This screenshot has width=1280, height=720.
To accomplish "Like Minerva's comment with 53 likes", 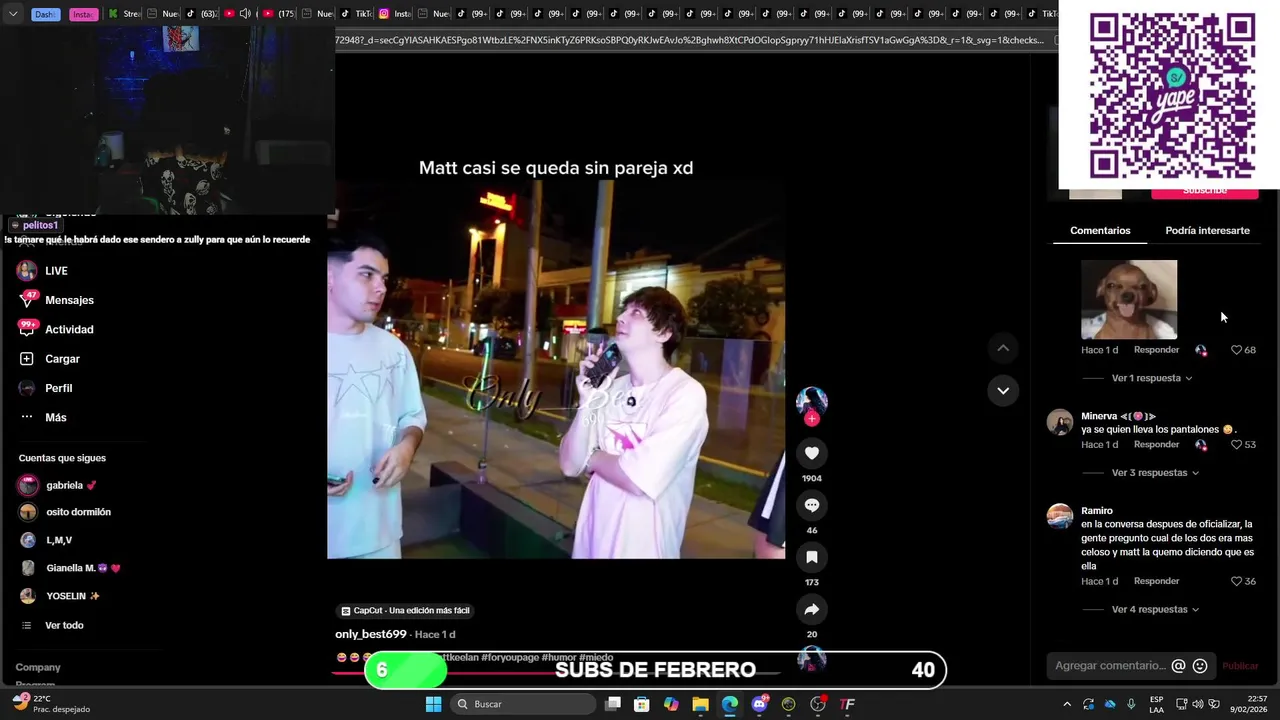I will click(x=1236, y=444).
